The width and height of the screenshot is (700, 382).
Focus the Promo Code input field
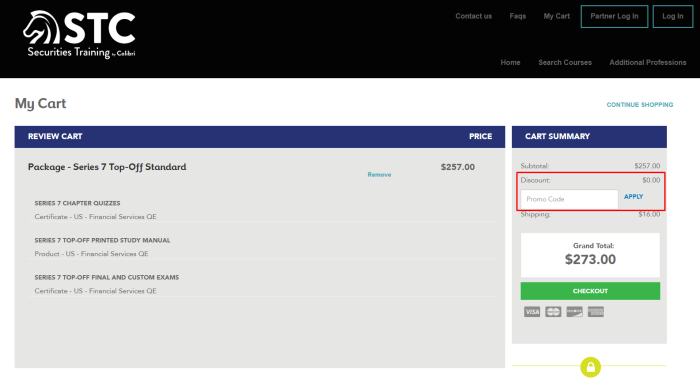coord(569,199)
